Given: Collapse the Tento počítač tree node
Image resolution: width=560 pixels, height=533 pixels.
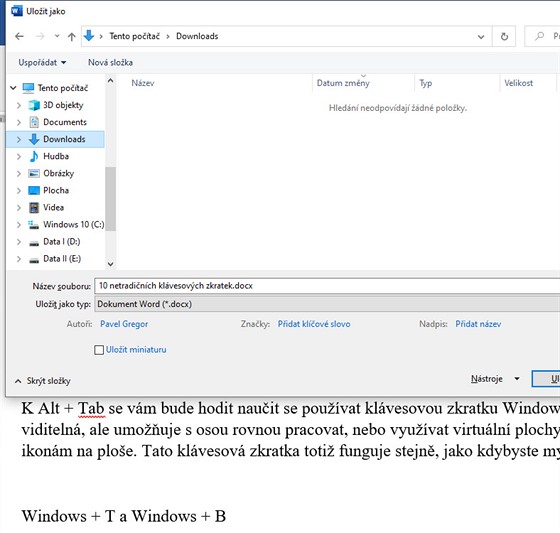Looking at the screenshot, I should click(13, 88).
